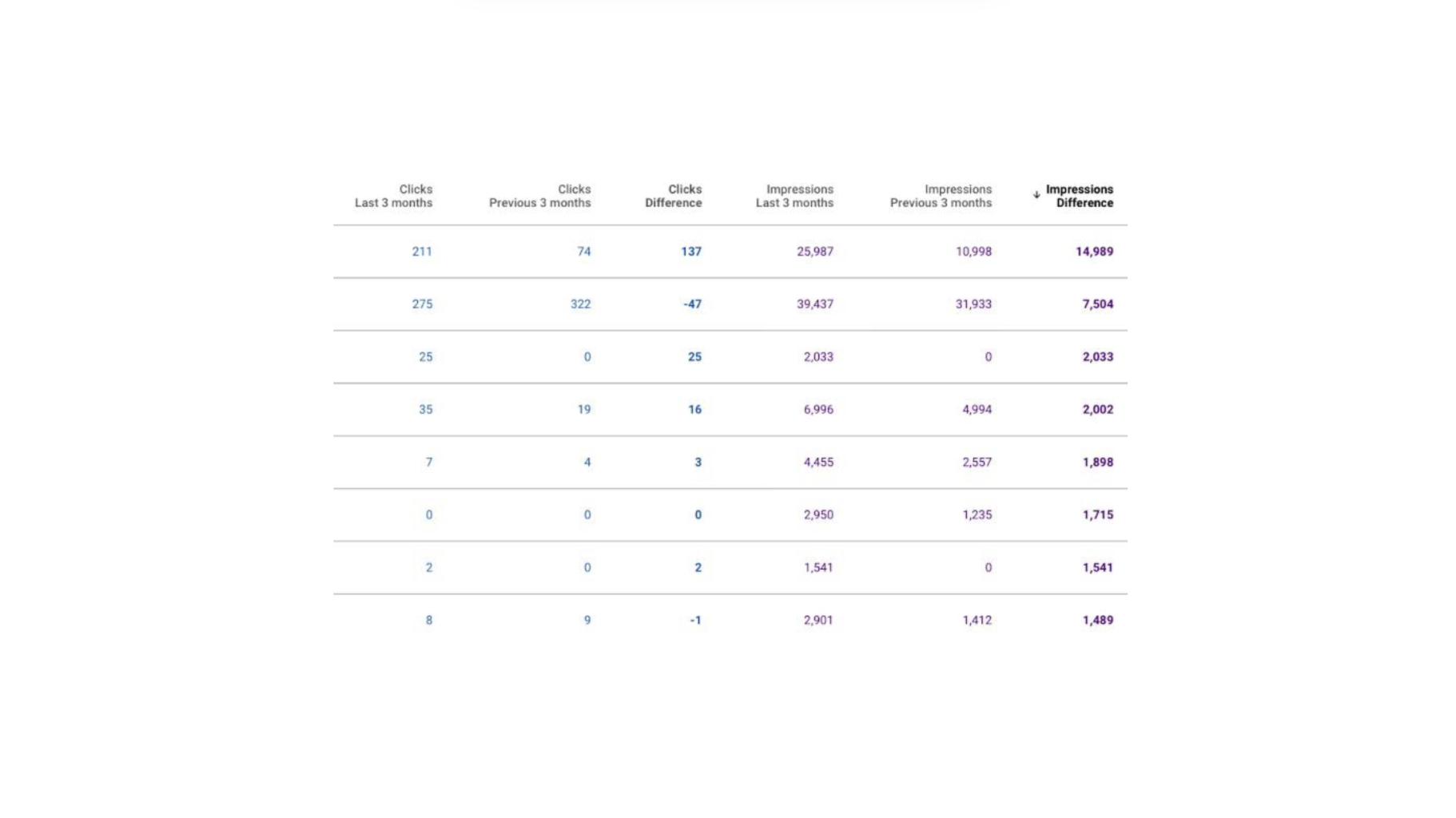Screen dimensions: 1456x818
Task: Click the 137 clicks difference value
Action: pyautogui.click(x=691, y=252)
